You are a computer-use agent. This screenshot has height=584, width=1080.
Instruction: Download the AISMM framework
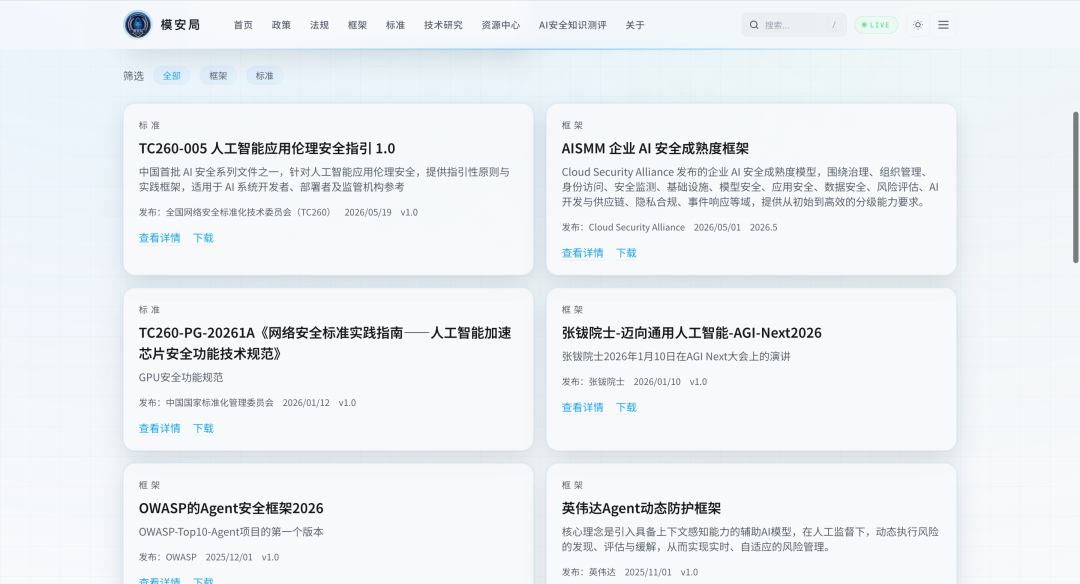click(x=626, y=253)
